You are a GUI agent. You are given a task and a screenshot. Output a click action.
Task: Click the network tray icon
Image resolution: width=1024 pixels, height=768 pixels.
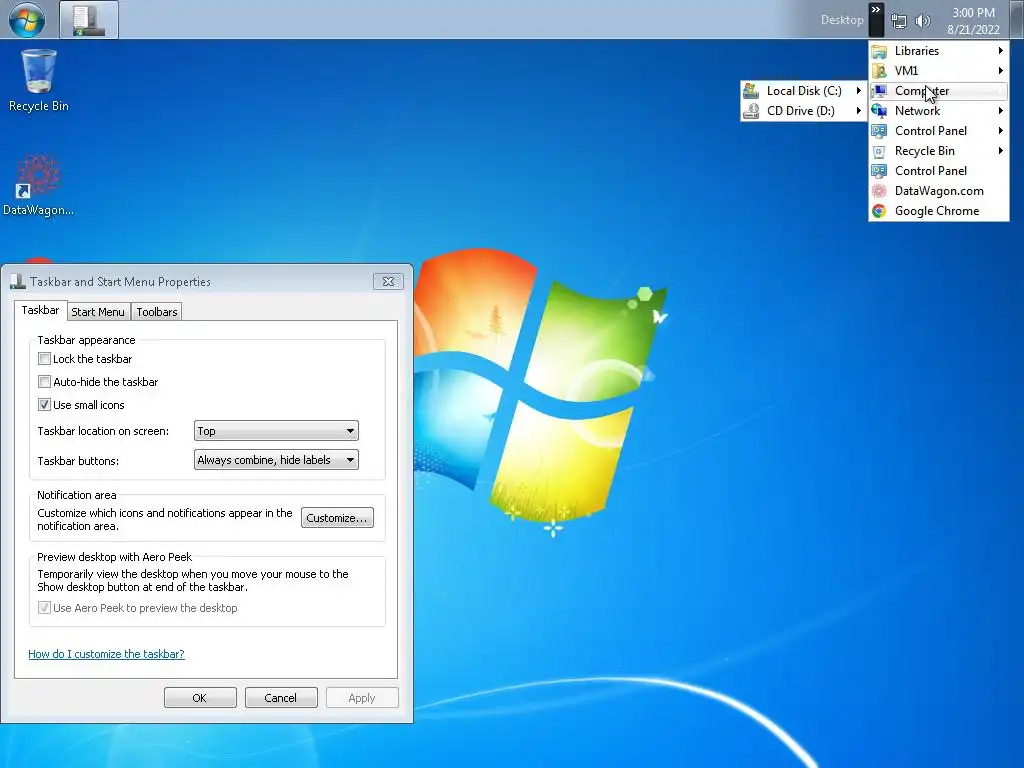tap(899, 22)
